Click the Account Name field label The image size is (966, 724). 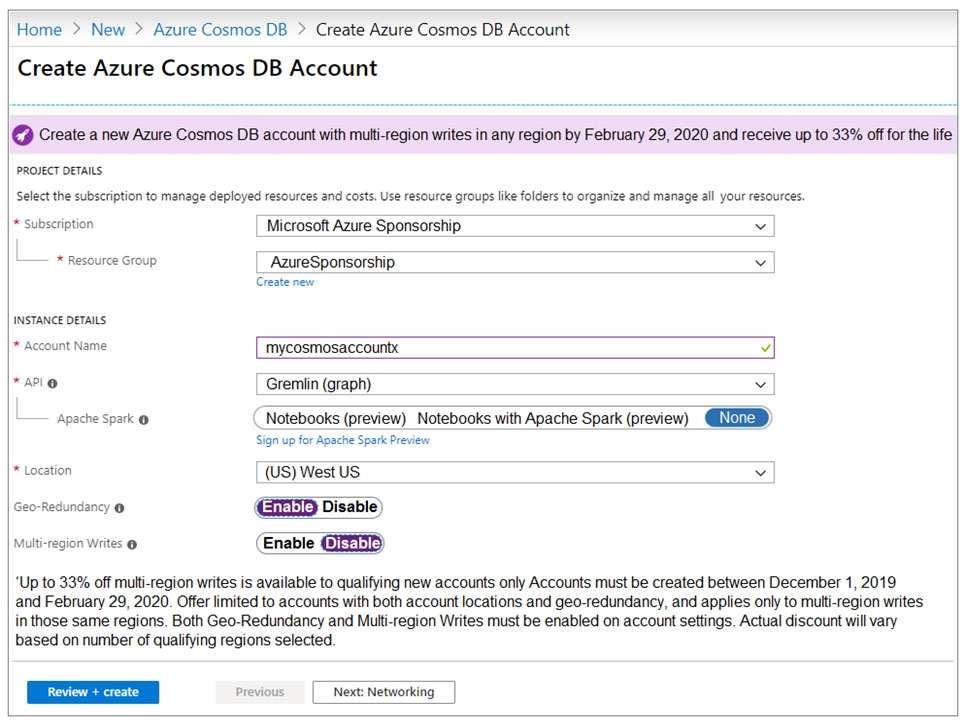(65, 346)
